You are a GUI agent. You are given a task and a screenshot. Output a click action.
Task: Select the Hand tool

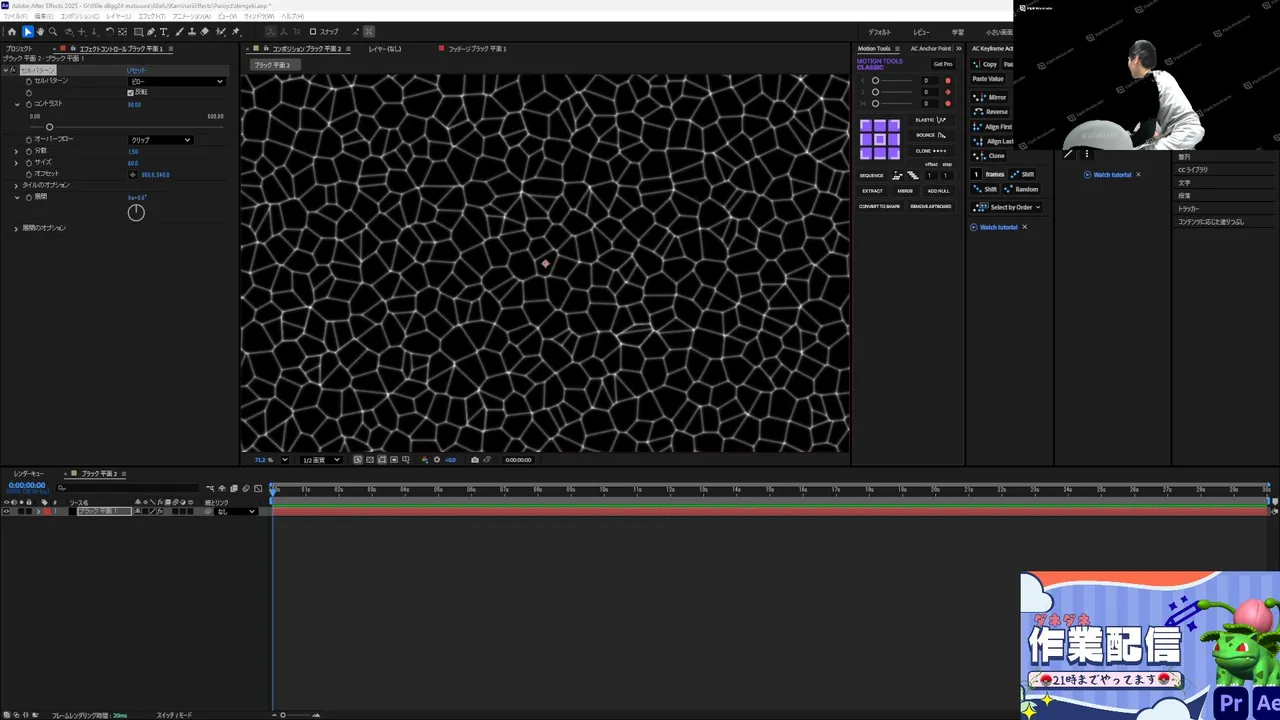pyautogui.click(x=40, y=32)
